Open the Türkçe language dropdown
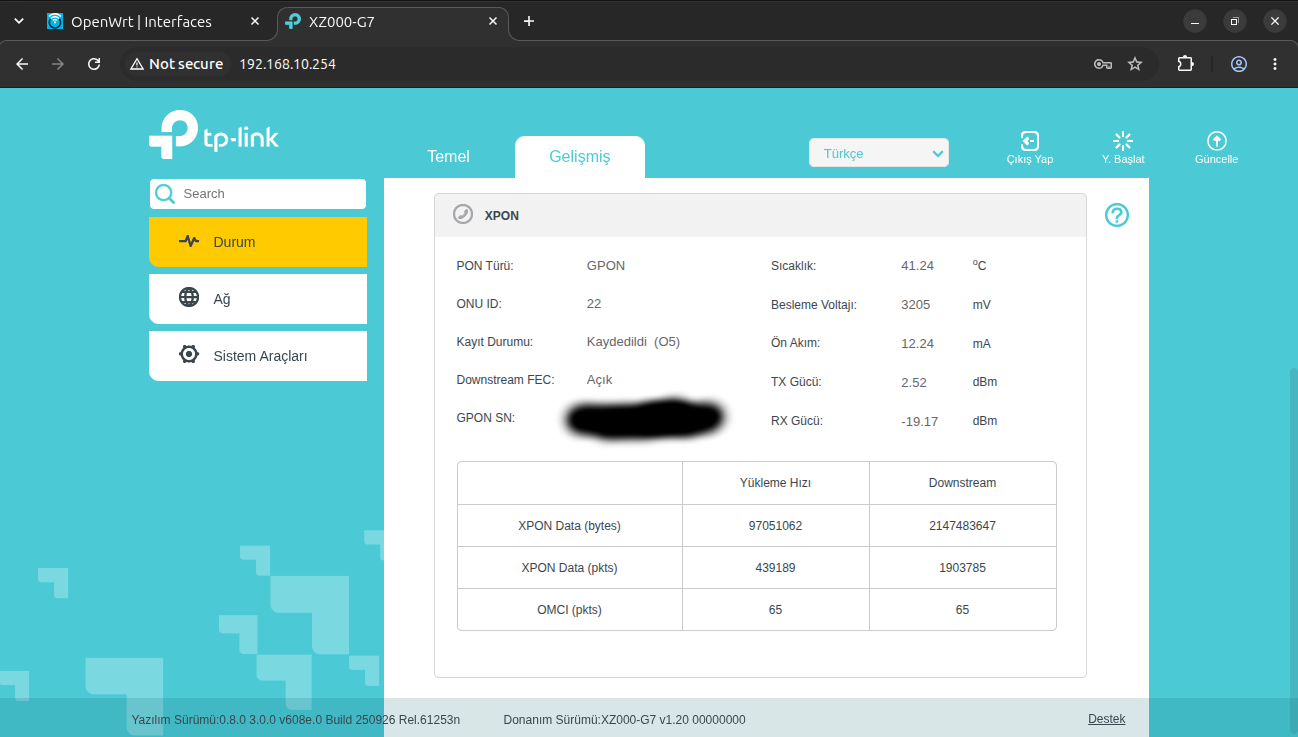The height and width of the screenshot is (737, 1298). tap(879, 153)
